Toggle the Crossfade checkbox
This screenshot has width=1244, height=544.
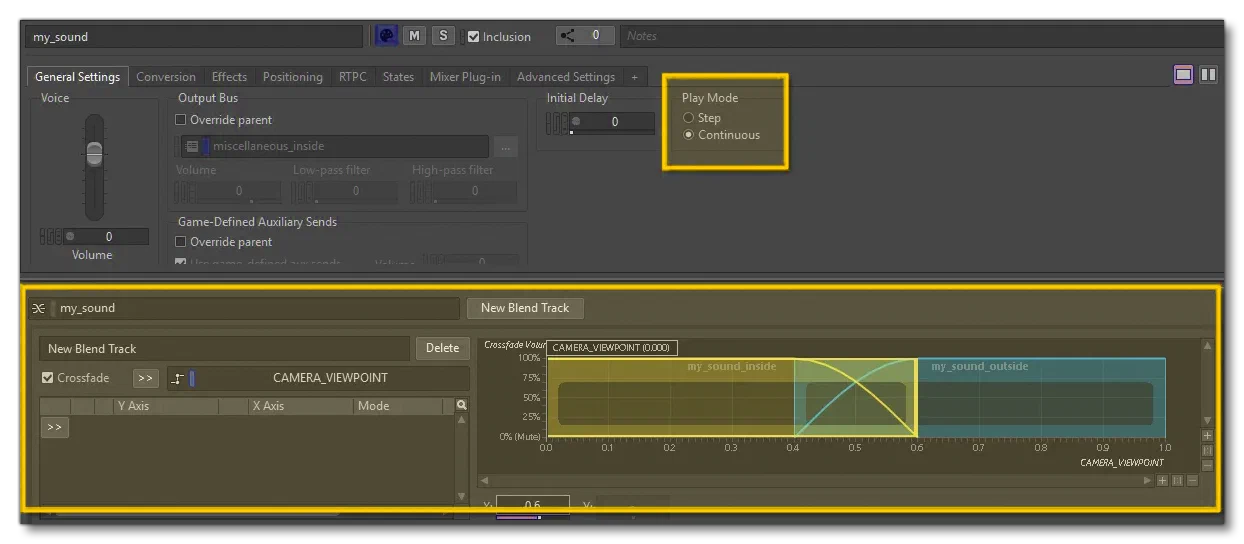(48, 378)
